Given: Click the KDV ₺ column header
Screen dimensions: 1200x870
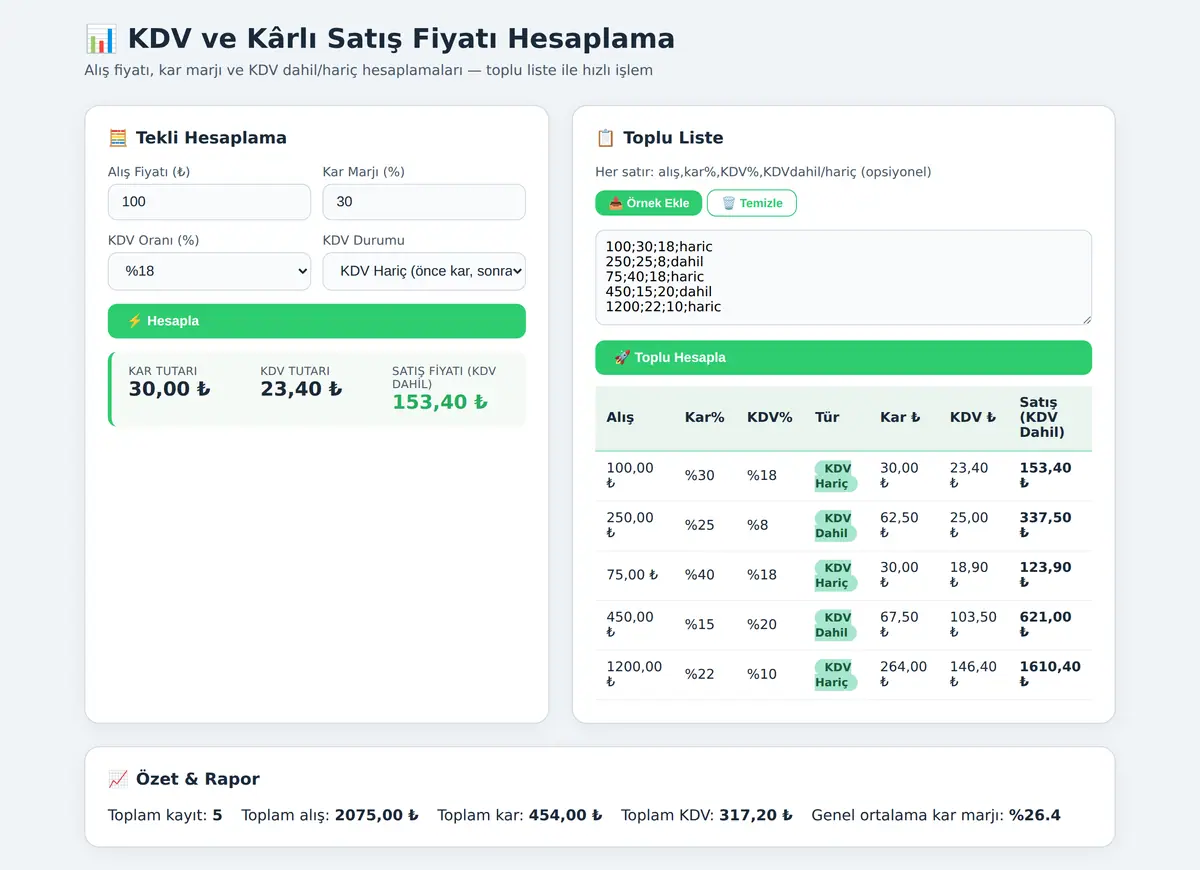Looking at the screenshot, I should pos(973,418).
